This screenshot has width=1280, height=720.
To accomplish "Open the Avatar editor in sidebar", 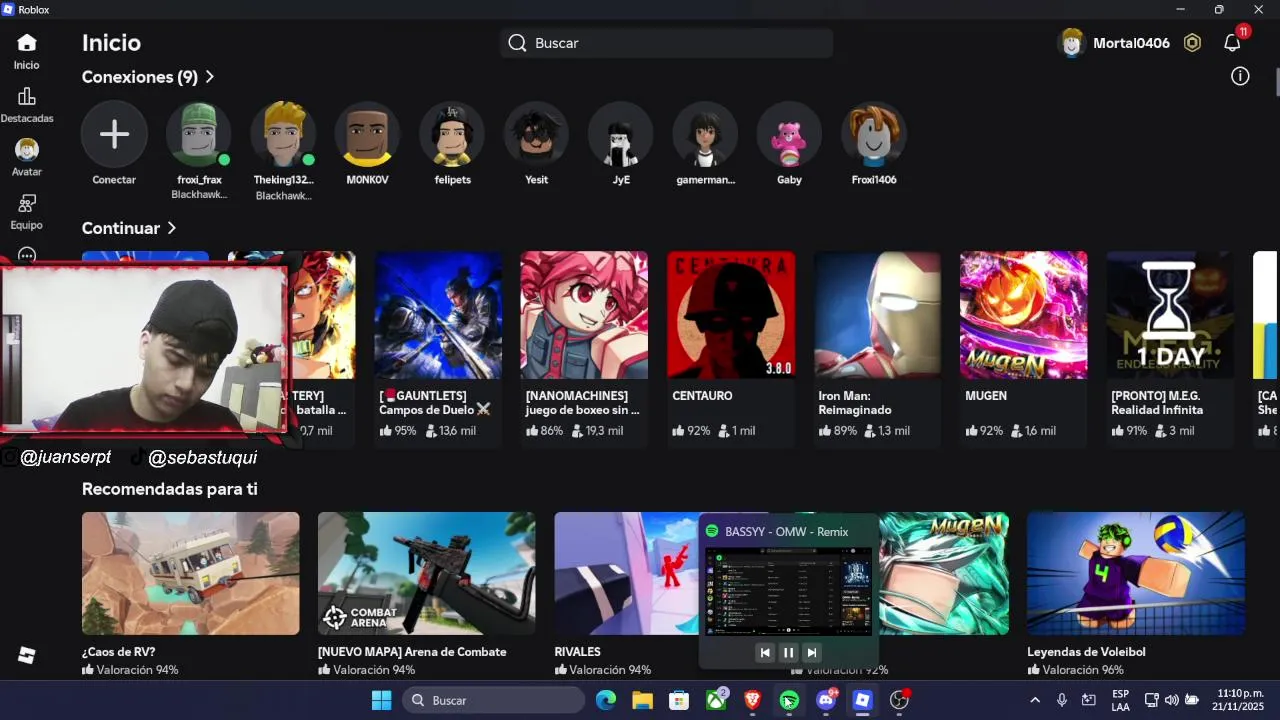I will [x=27, y=150].
